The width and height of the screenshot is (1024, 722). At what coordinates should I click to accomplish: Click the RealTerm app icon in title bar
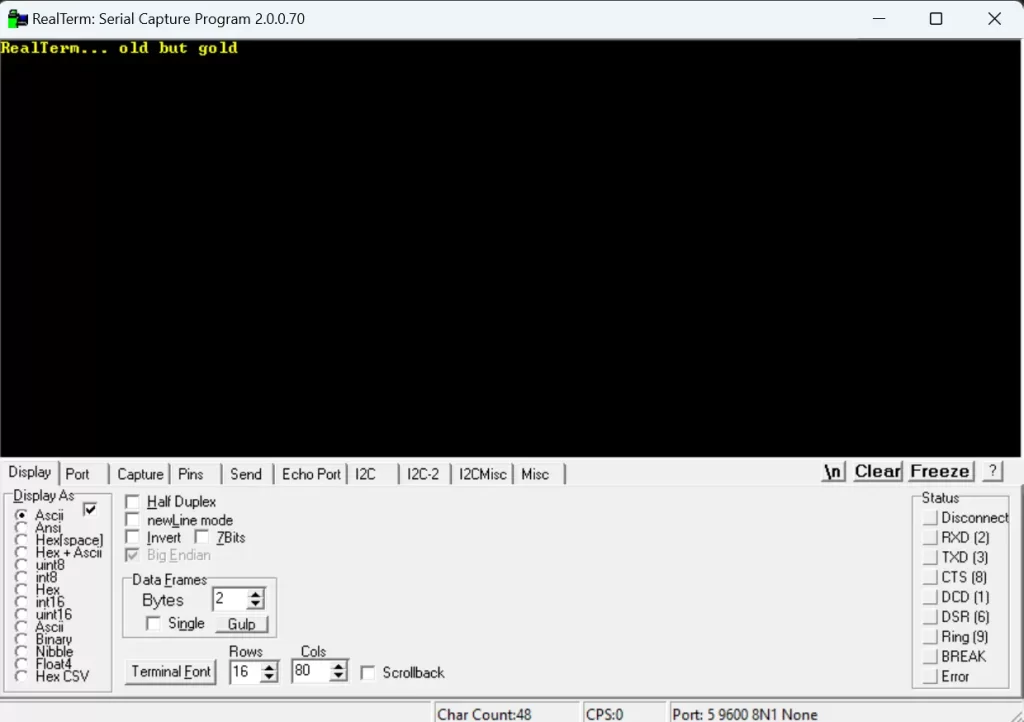tap(17, 19)
